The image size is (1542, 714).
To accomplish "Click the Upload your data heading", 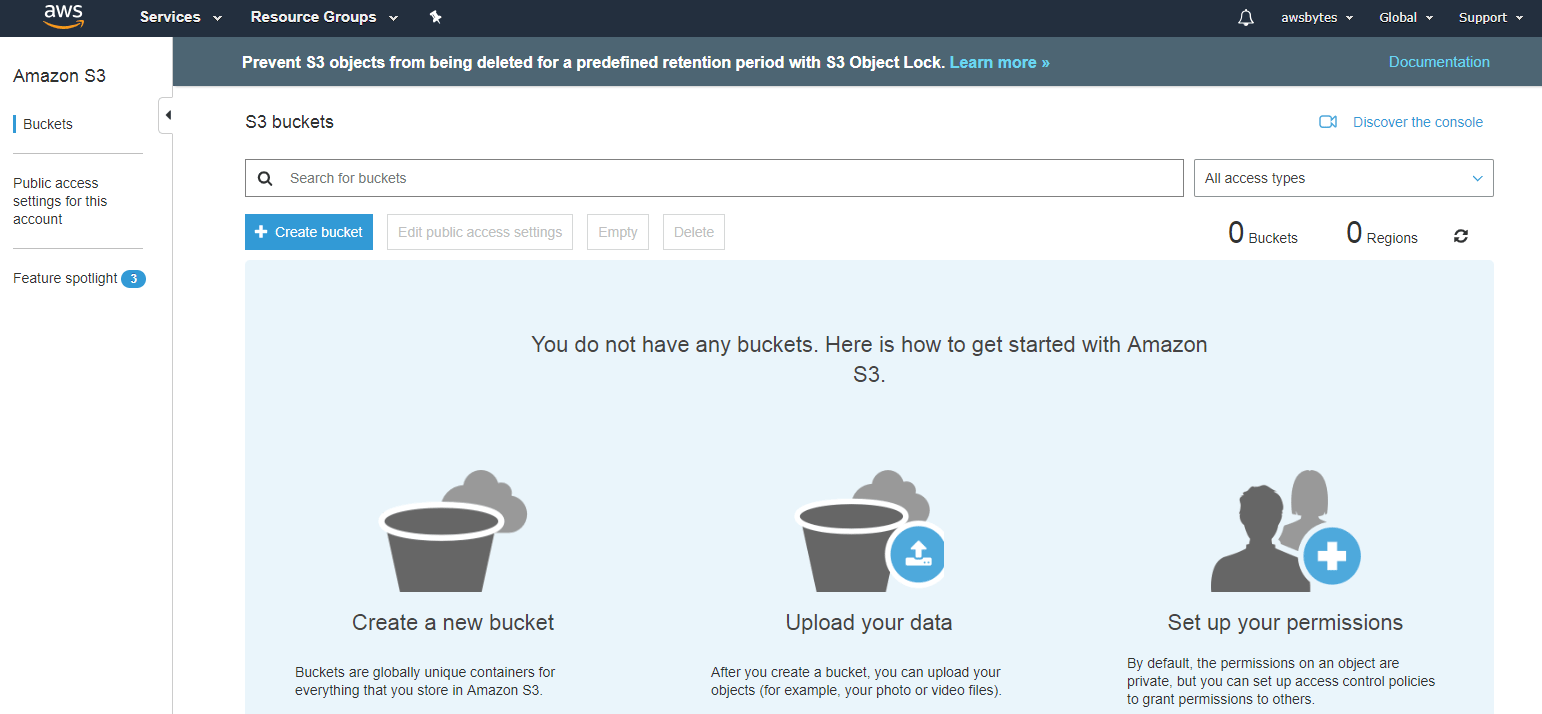I will point(869,622).
